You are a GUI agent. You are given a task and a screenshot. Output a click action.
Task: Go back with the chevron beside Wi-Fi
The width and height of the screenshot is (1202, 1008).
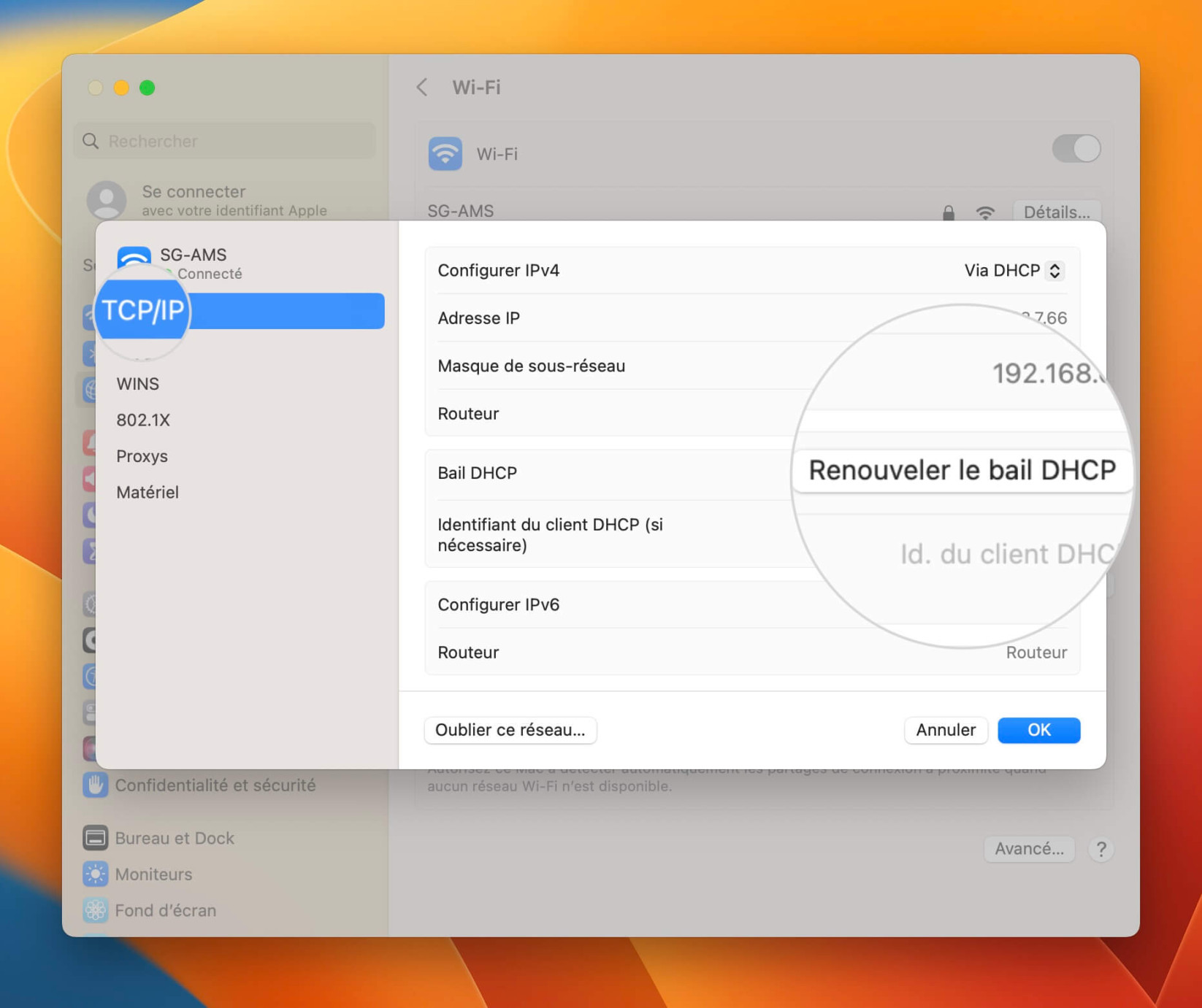(x=422, y=88)
